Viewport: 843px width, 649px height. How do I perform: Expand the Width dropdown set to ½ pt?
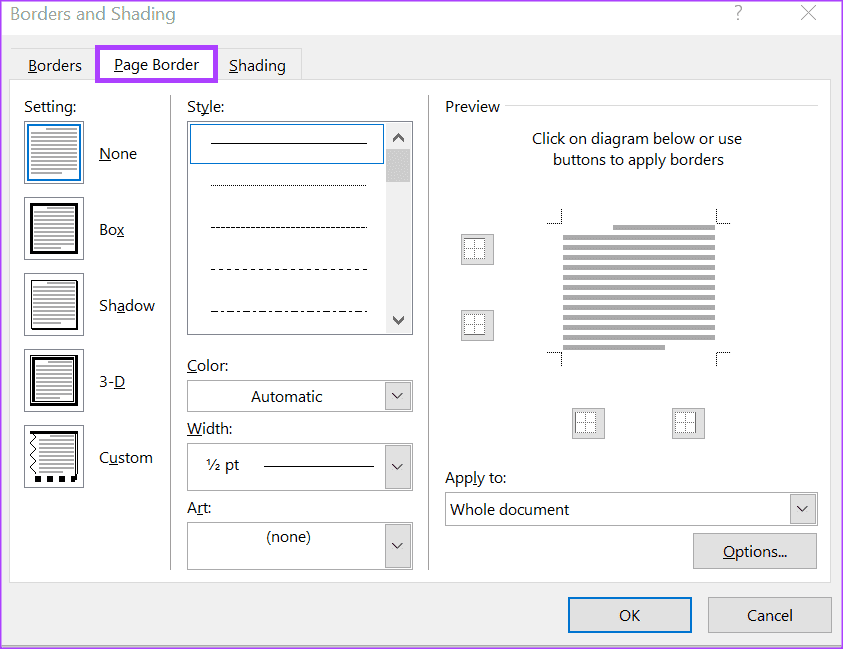click(x=398, y=466)
